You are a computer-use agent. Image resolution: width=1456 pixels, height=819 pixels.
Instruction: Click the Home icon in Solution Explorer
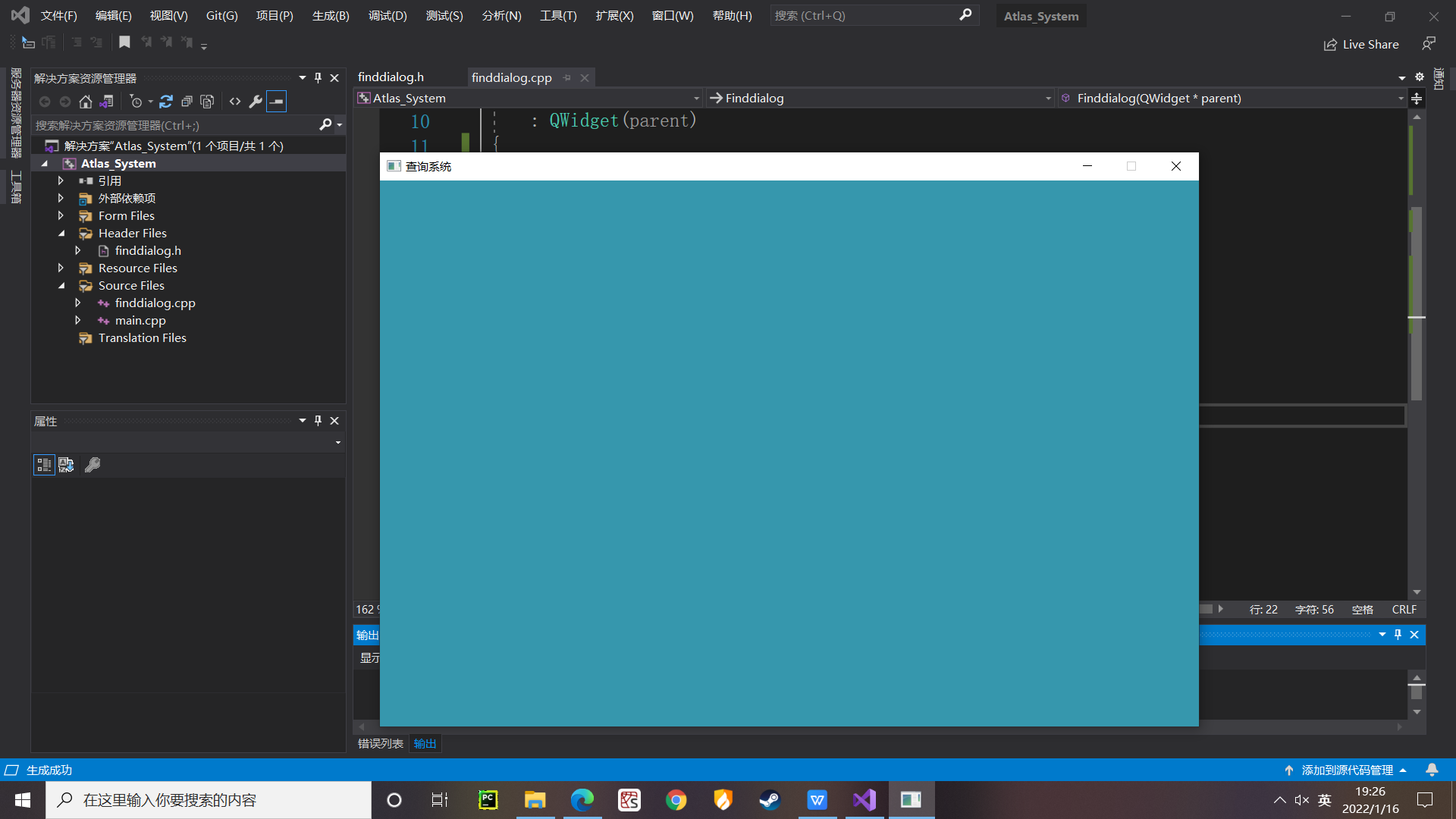tap(86, 101)
